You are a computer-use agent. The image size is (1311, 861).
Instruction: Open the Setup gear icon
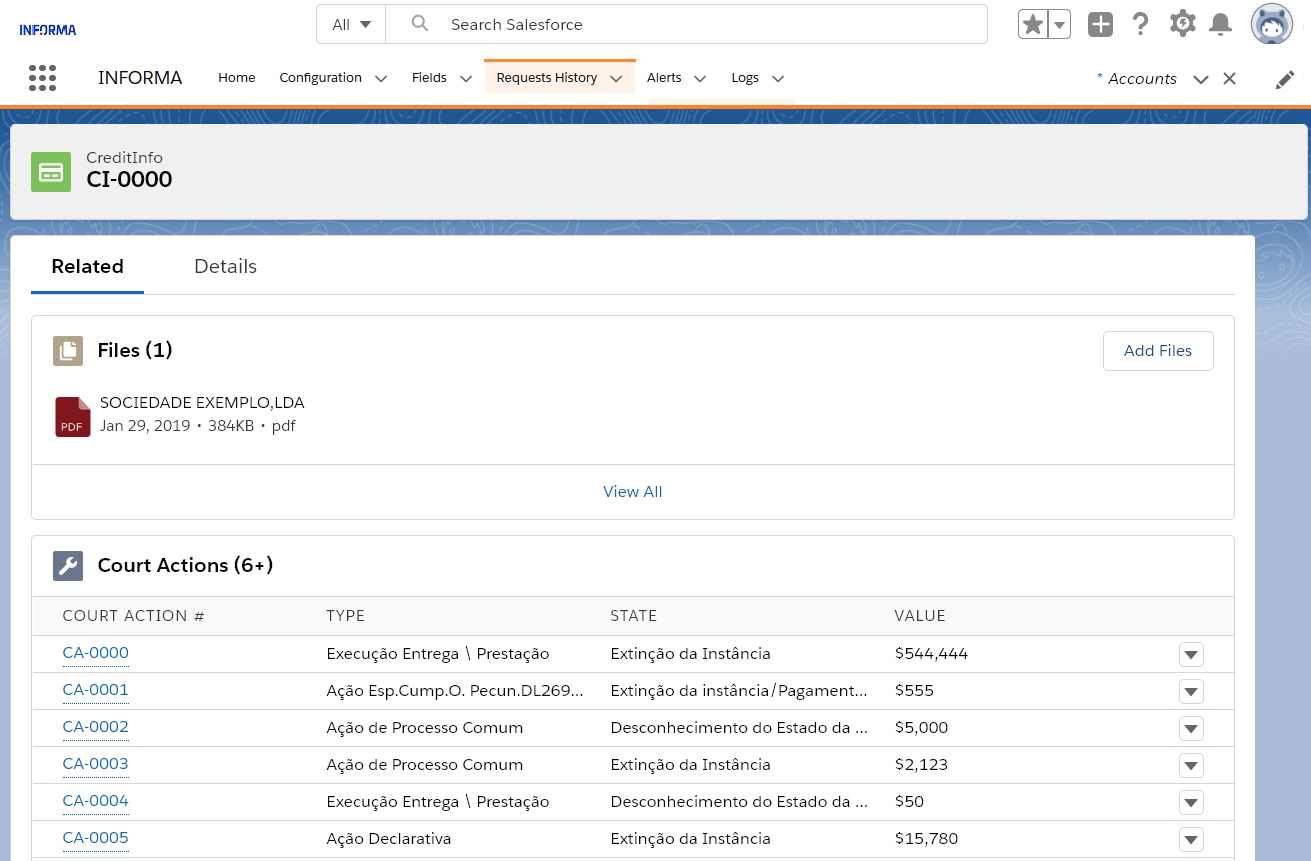pos(1182,24)
